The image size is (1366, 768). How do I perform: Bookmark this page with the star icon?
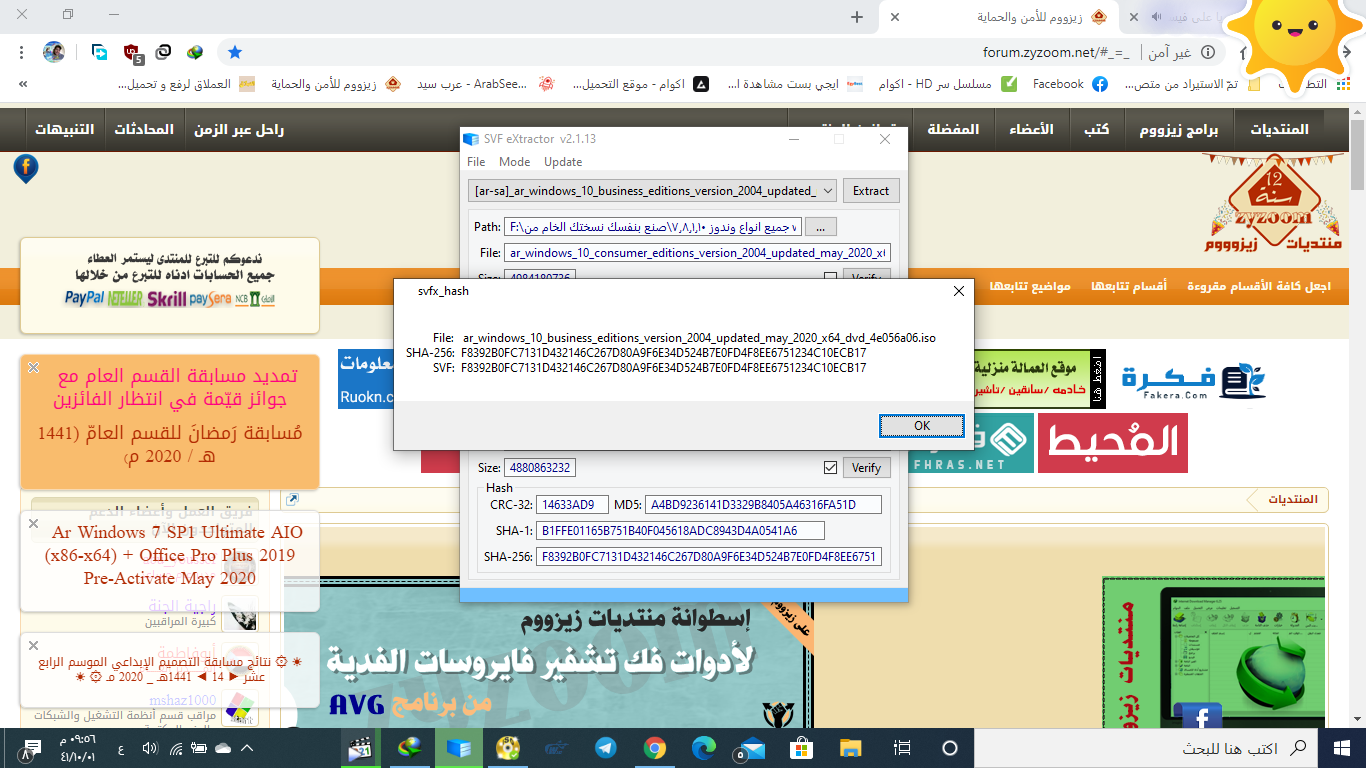coord(234,52)
